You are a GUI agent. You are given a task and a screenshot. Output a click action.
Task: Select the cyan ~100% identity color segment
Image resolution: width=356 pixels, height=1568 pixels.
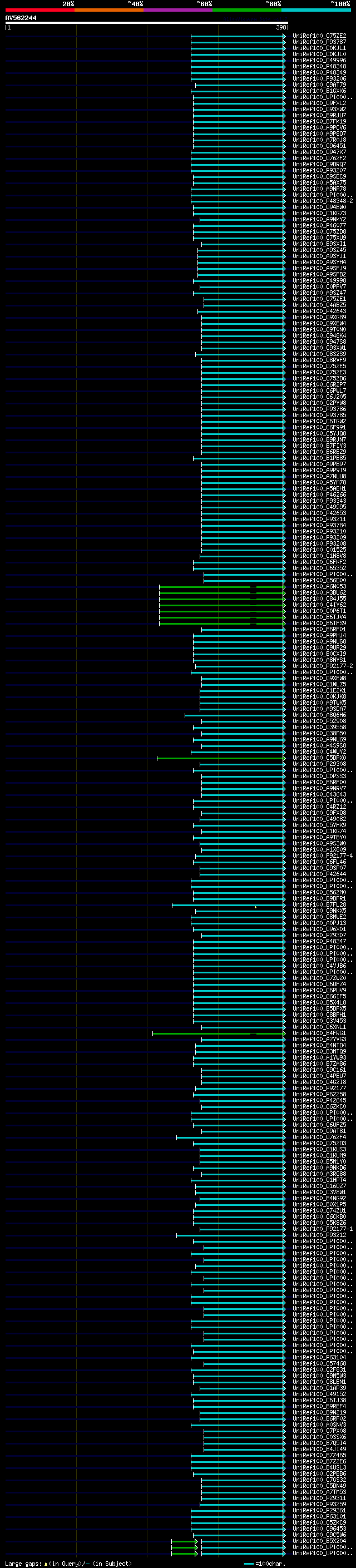coord(317,10)
